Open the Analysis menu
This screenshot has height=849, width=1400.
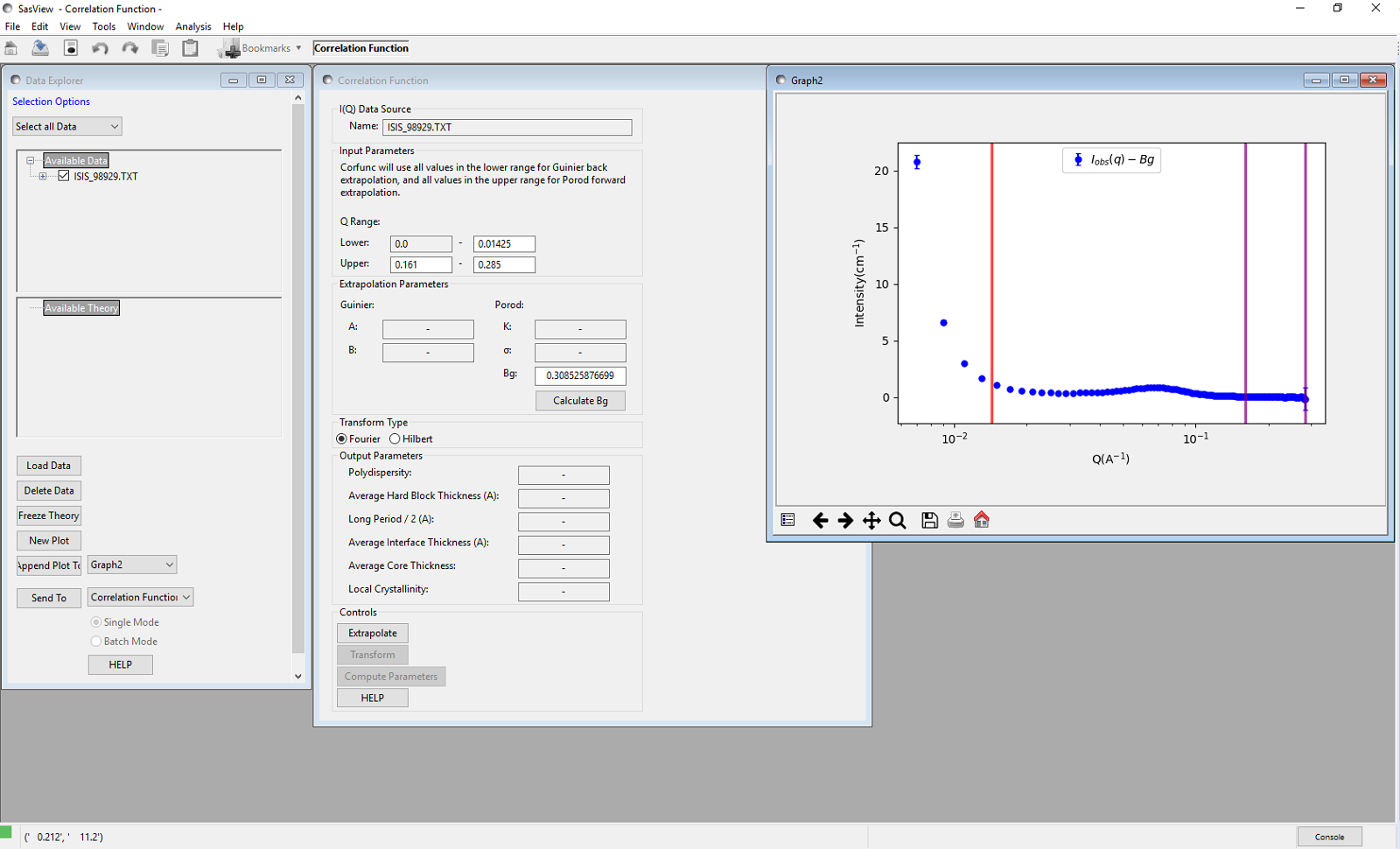coord(192,26)
